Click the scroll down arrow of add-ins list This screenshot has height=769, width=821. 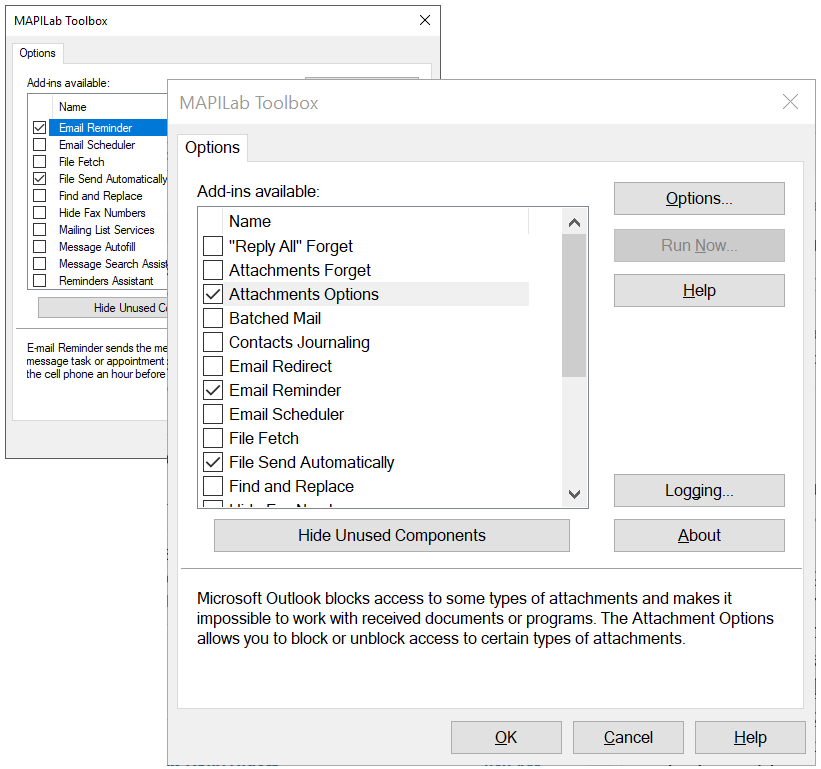coord(574,494)
